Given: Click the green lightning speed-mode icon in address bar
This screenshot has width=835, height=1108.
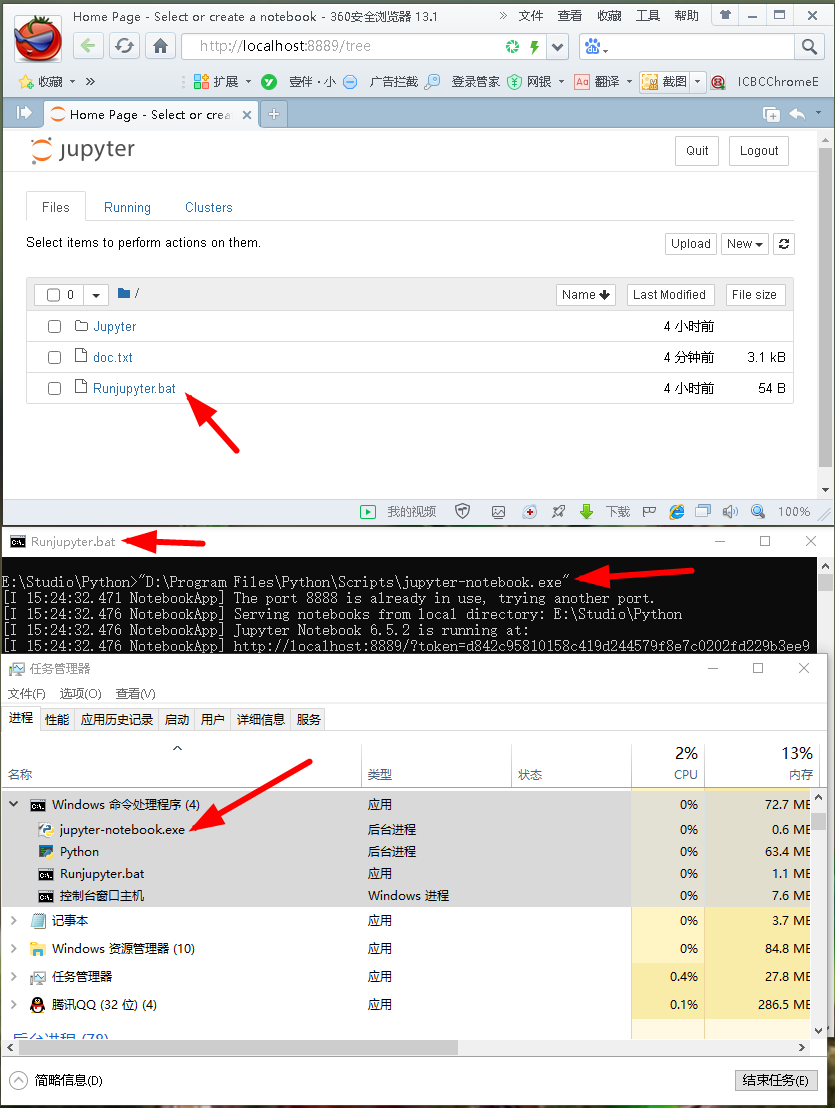Looking at the screenshot, I should pos(534,47).
